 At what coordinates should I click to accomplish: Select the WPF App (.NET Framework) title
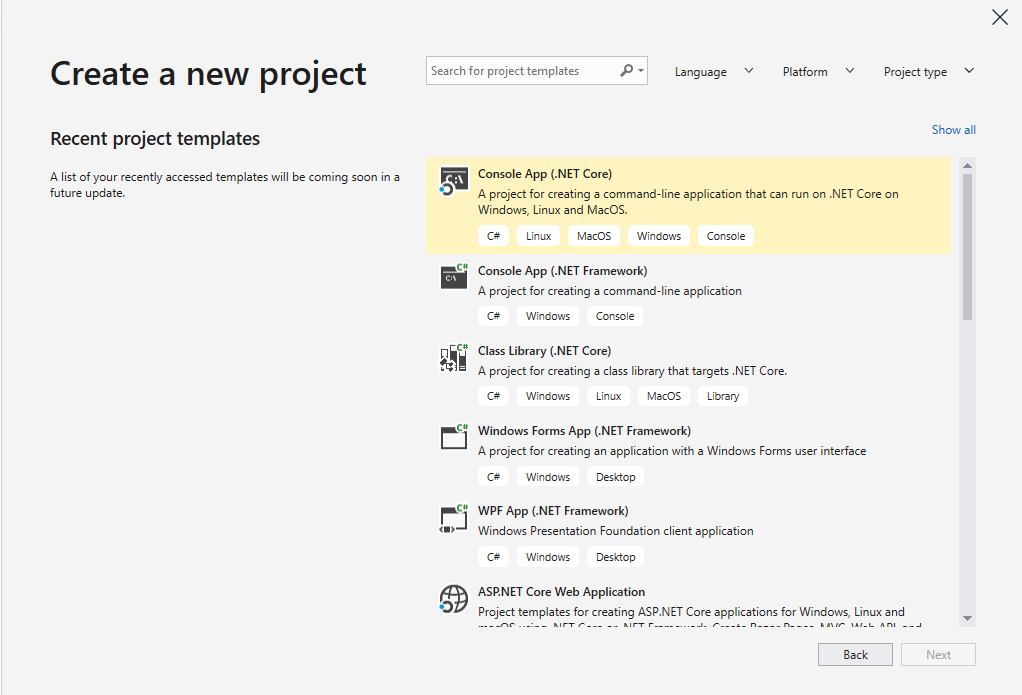[x=553, y=511]
